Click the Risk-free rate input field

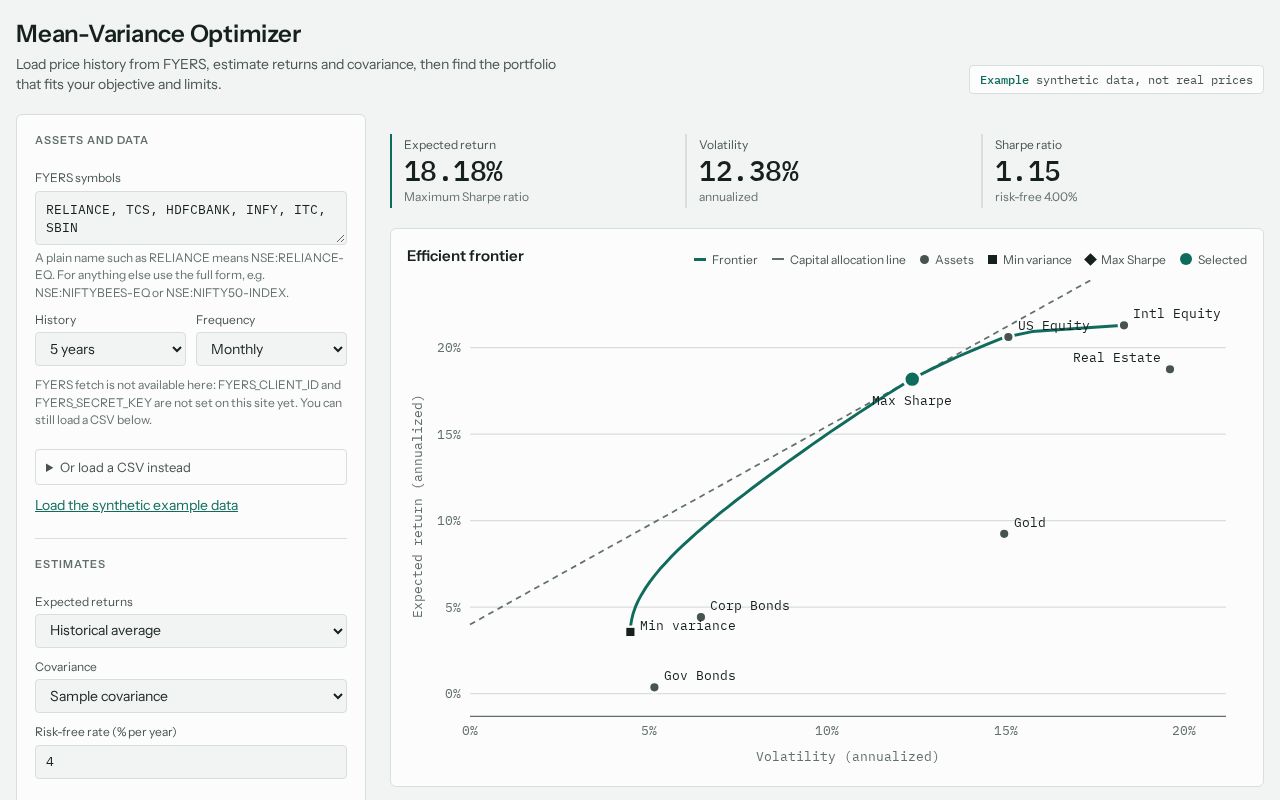(191, 762)
